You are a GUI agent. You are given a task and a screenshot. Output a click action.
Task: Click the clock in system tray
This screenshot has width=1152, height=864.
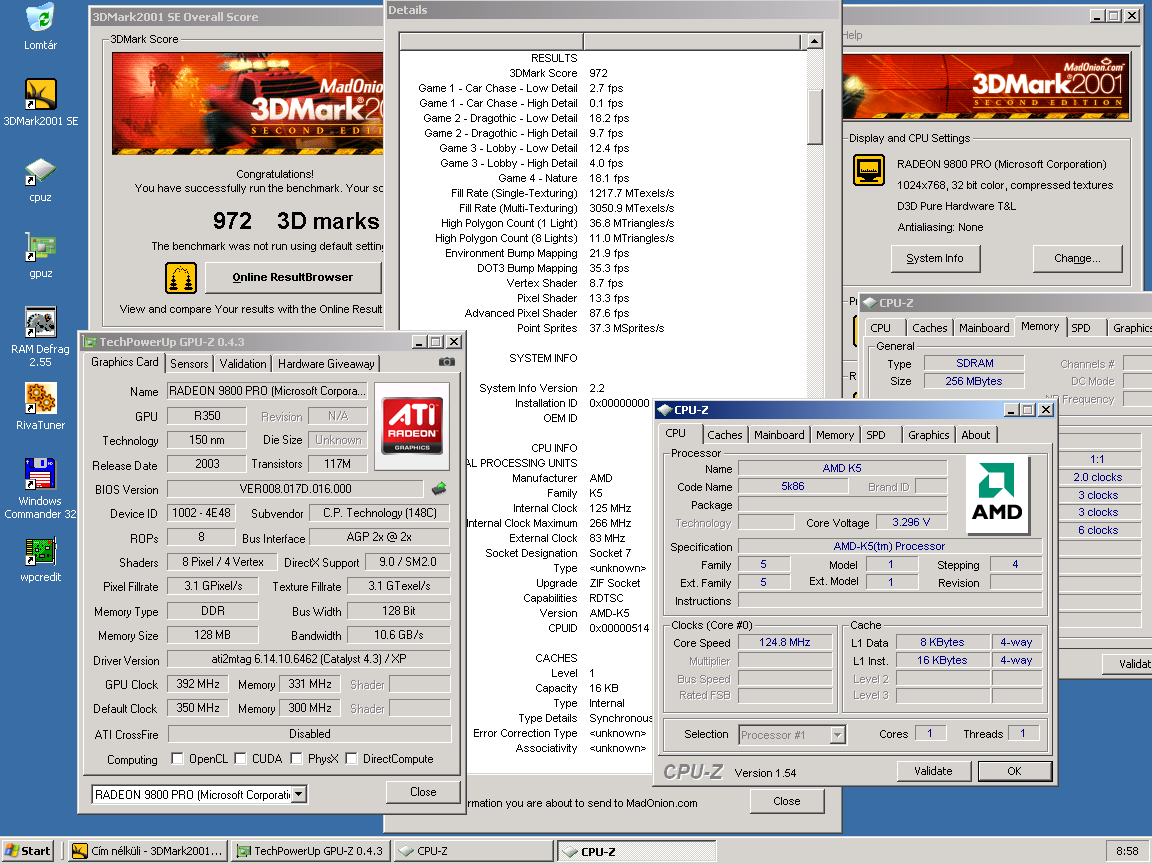tap(1127, 851)
